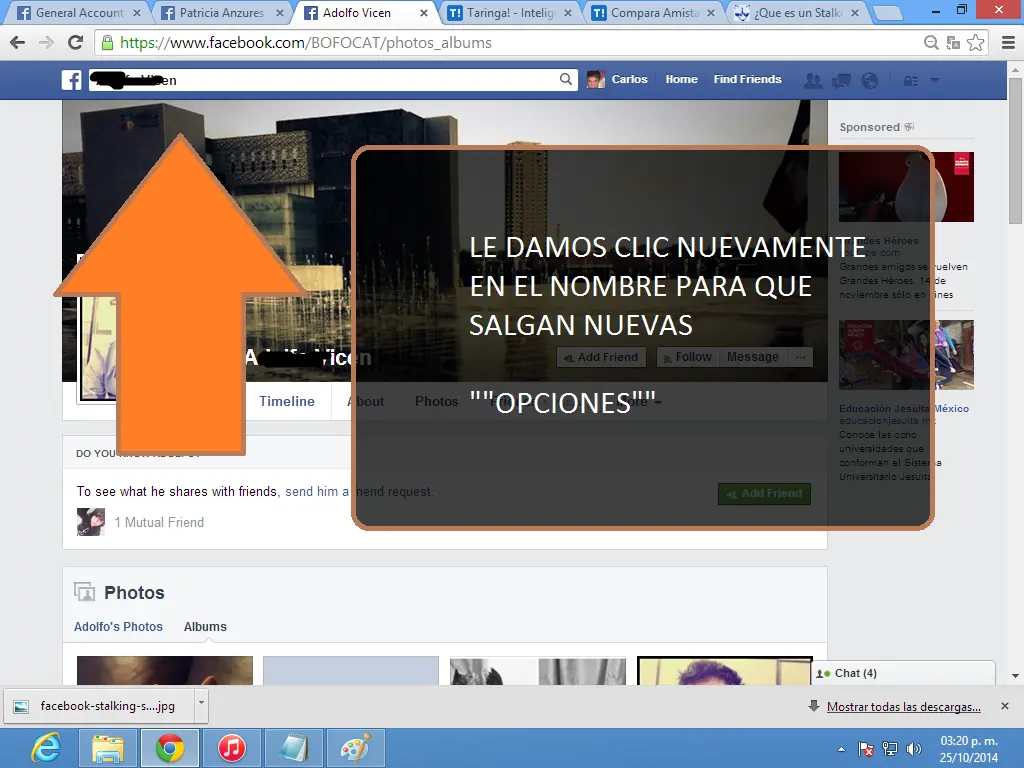Open the Timeline profile tab
1024x768 pixels.
coord(287,401)
